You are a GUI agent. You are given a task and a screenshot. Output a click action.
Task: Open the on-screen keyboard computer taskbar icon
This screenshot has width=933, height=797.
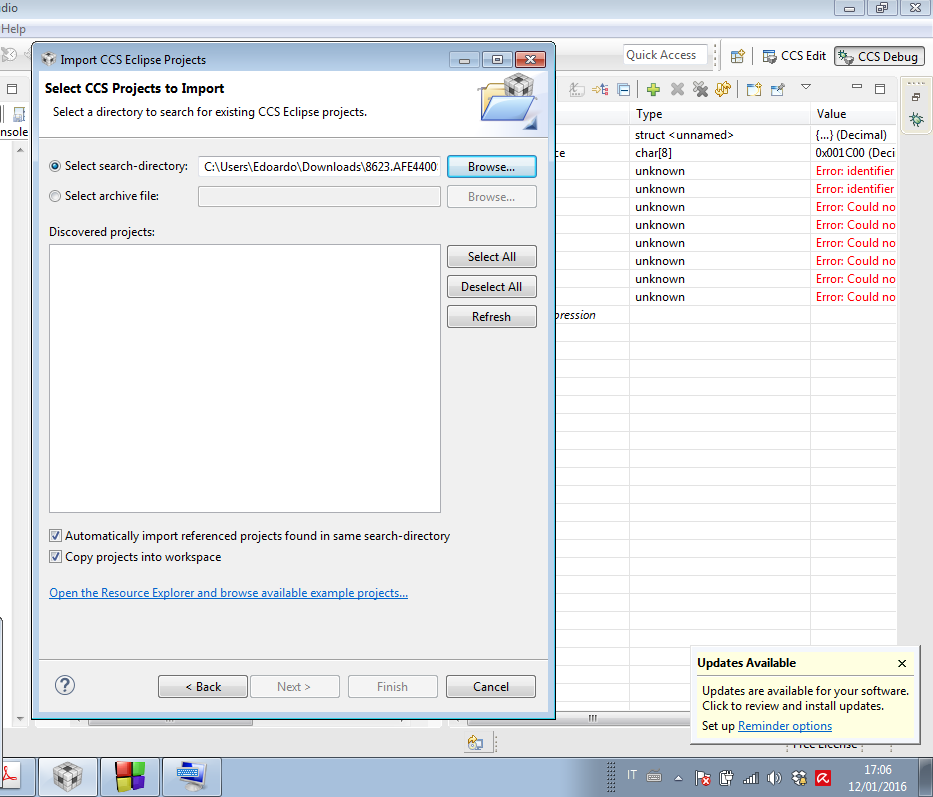pos(192,777)
